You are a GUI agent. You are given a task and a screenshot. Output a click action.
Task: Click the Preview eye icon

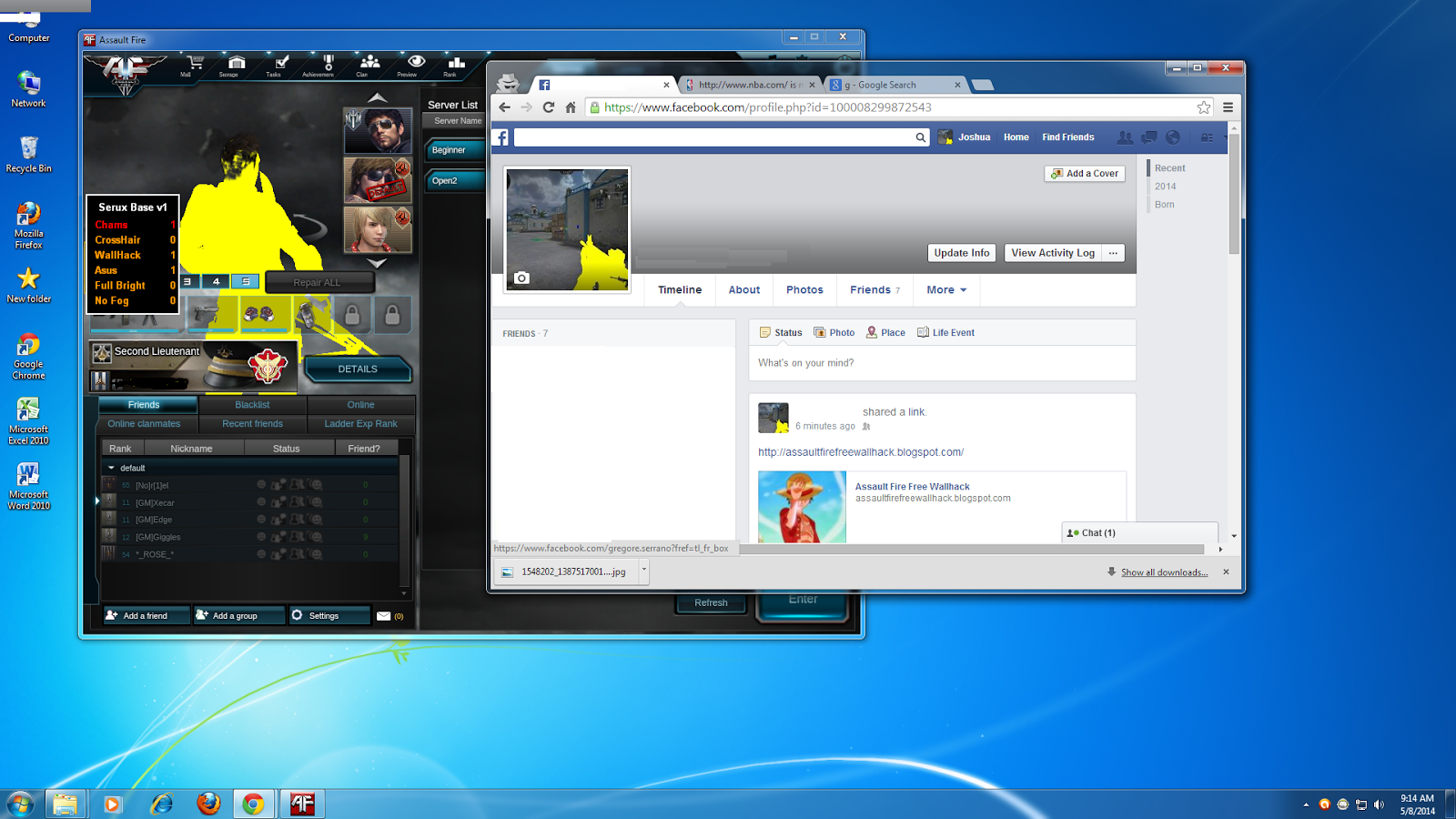click(416, 64)
